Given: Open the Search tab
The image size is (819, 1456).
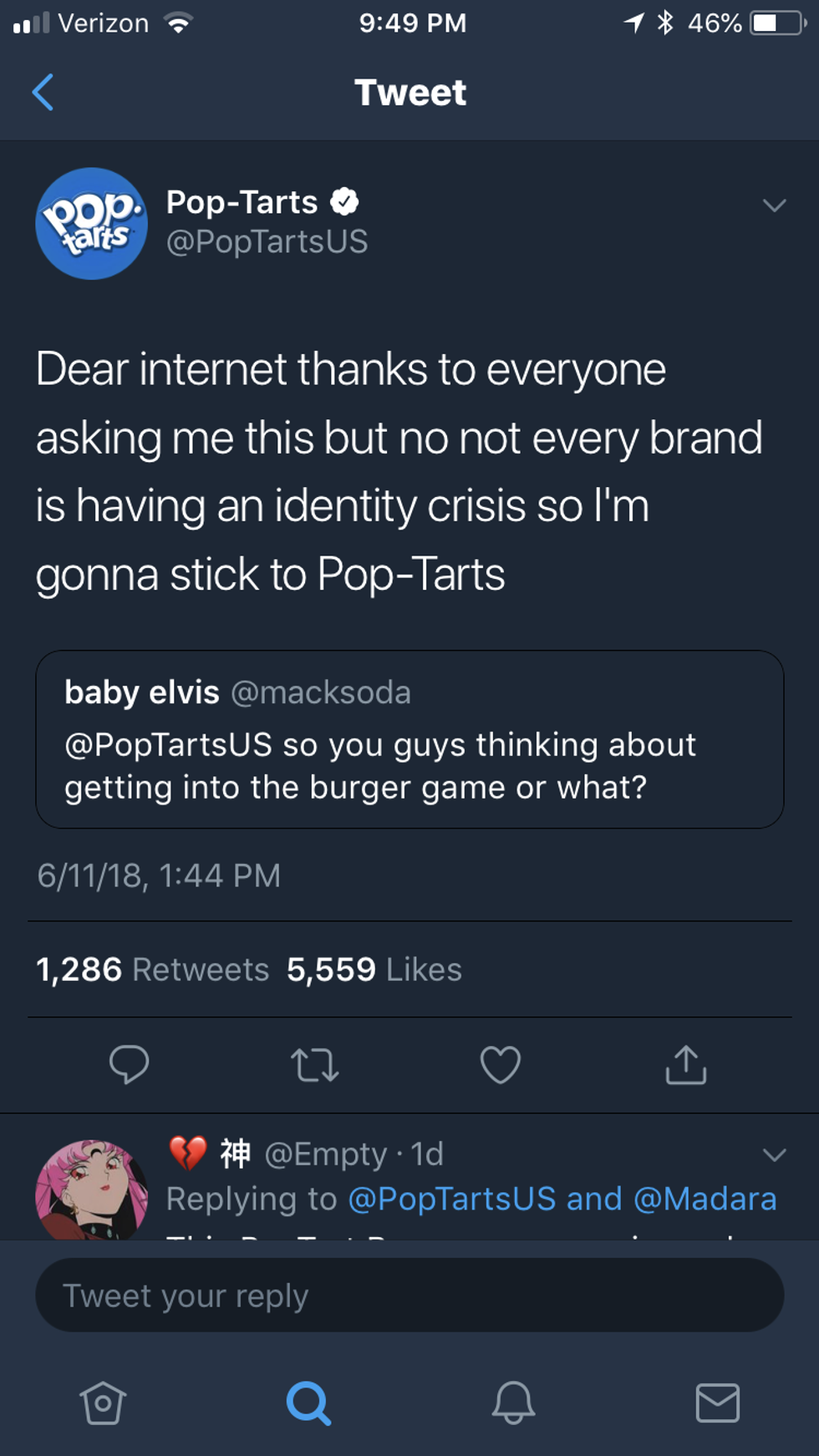Looking at the screenshot, I should coord(308,1403).
